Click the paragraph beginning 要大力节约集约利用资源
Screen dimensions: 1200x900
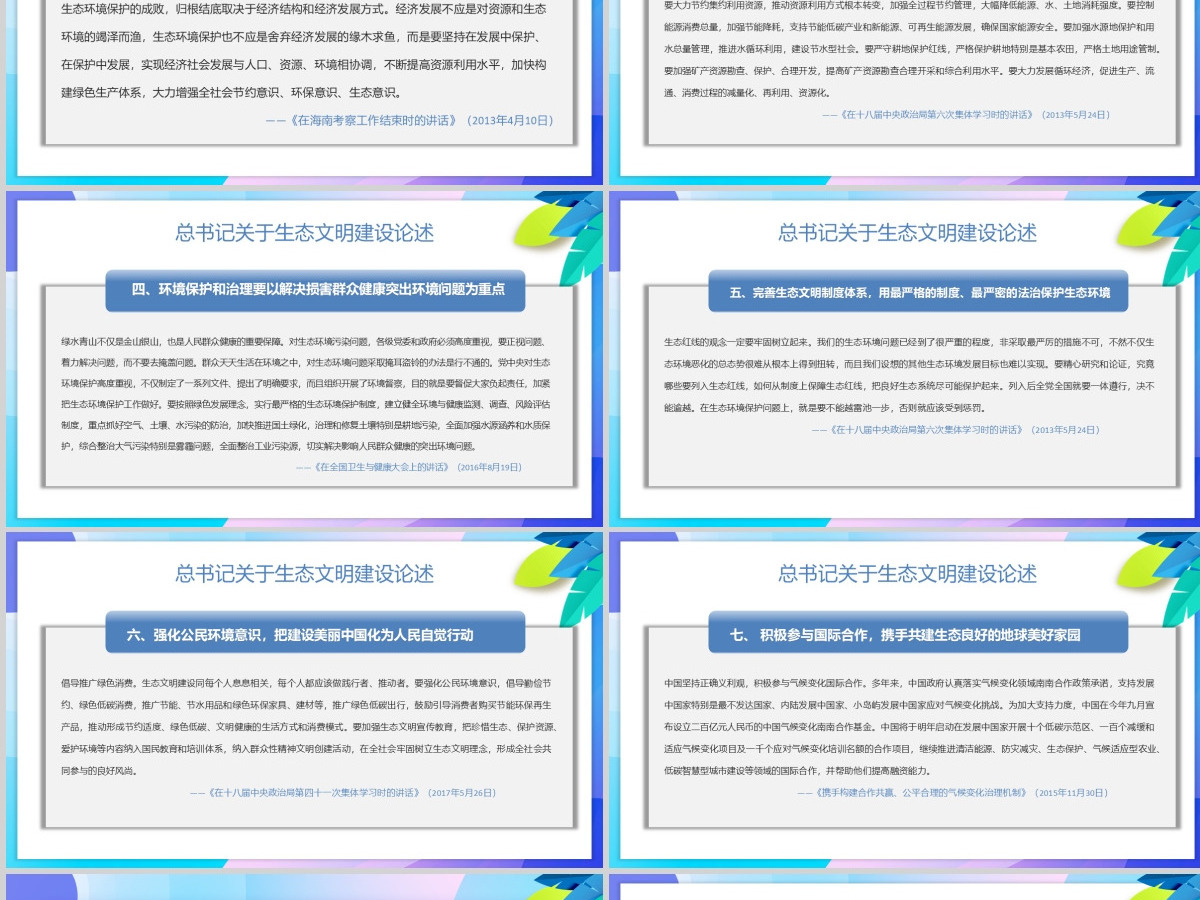point(912,50)
